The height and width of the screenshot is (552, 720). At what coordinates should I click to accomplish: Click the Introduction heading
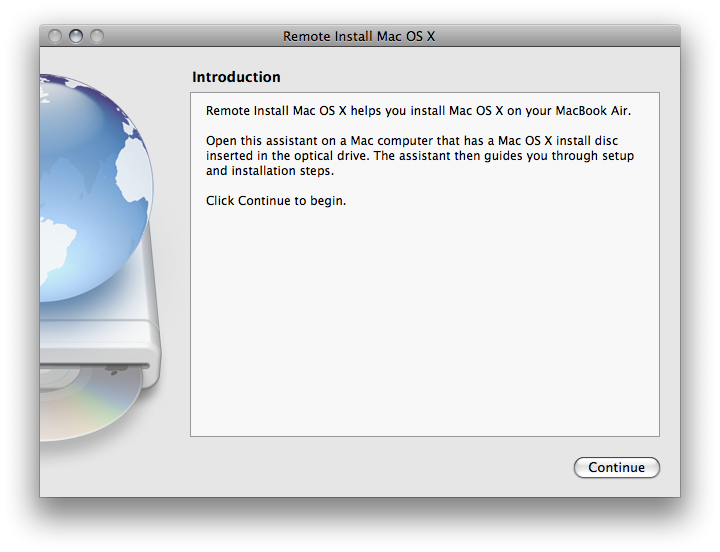tap(236, 77)
